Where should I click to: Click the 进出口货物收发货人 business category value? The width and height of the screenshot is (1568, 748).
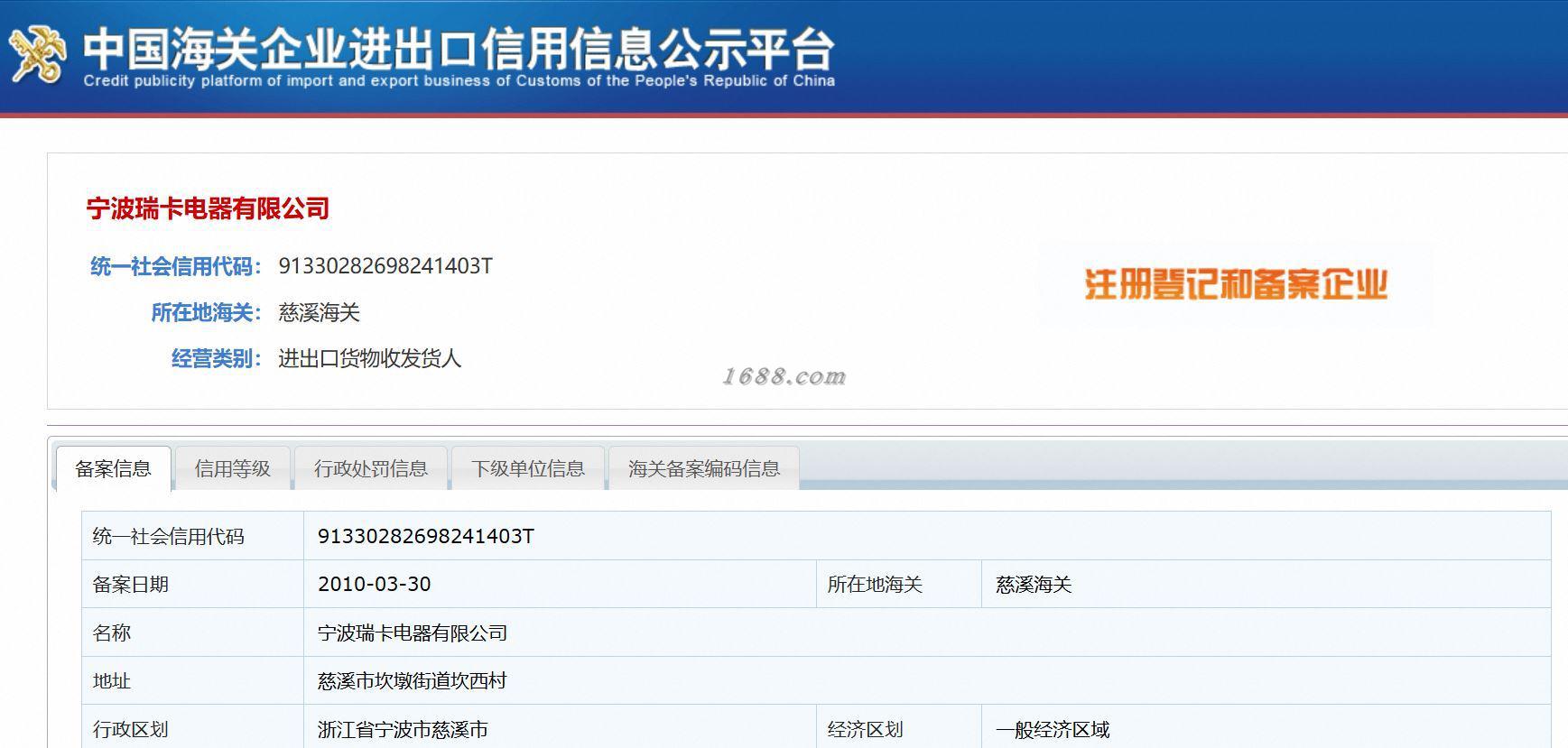[x=369, y=358]
